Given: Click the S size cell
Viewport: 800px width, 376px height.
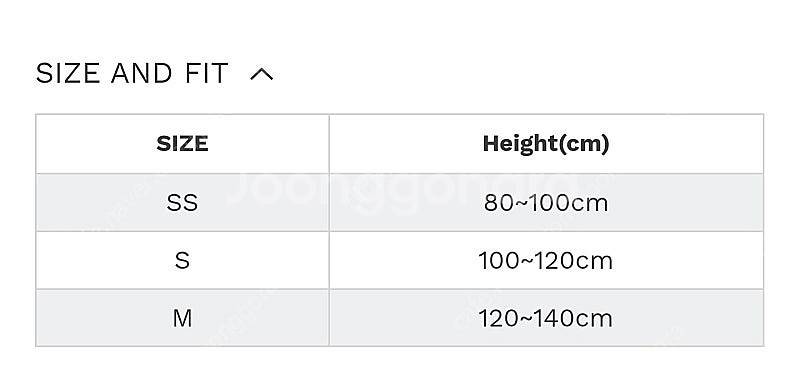Looking at the screenshot, I should (182, 260).
